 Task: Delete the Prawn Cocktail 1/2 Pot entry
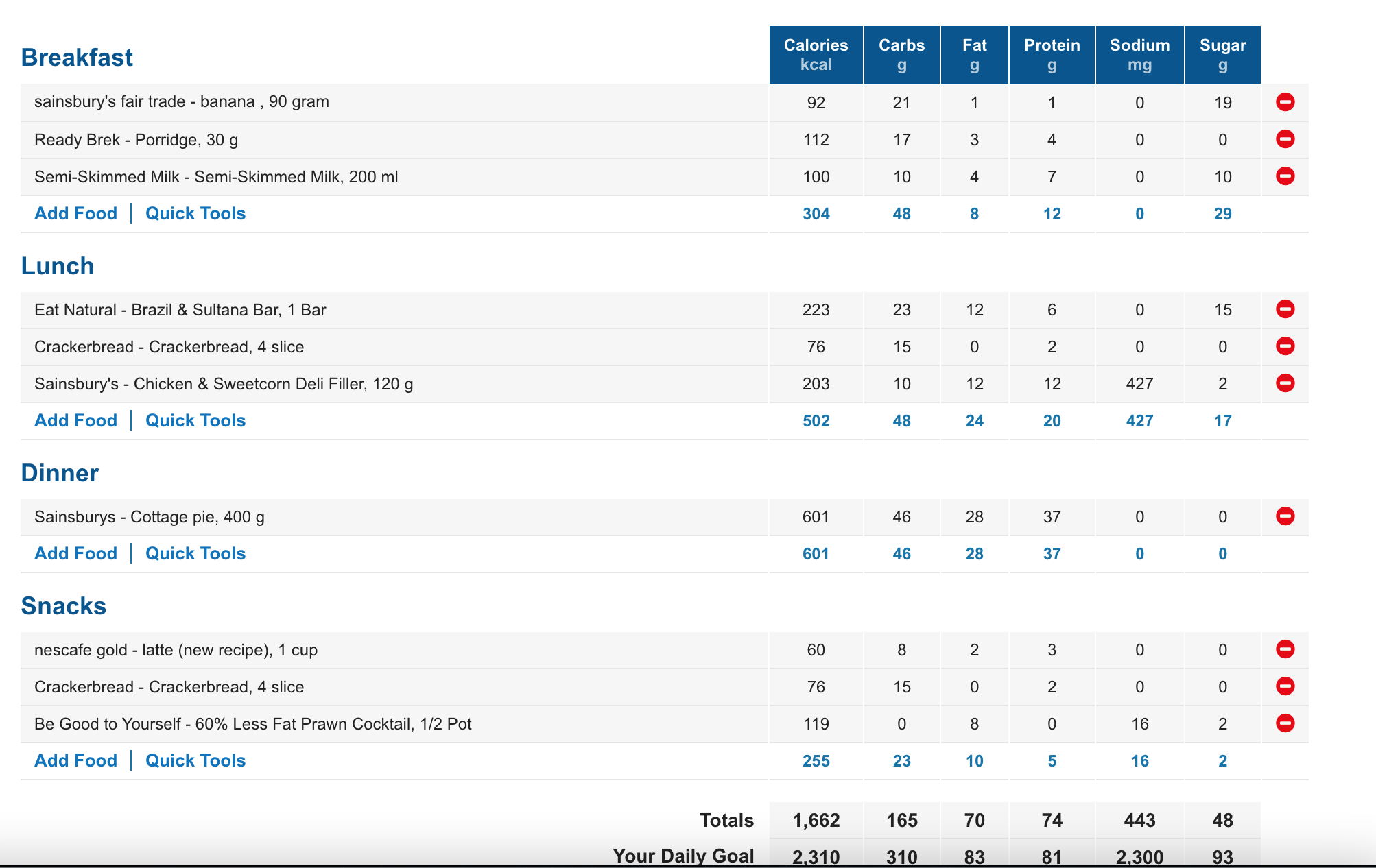1285,723
